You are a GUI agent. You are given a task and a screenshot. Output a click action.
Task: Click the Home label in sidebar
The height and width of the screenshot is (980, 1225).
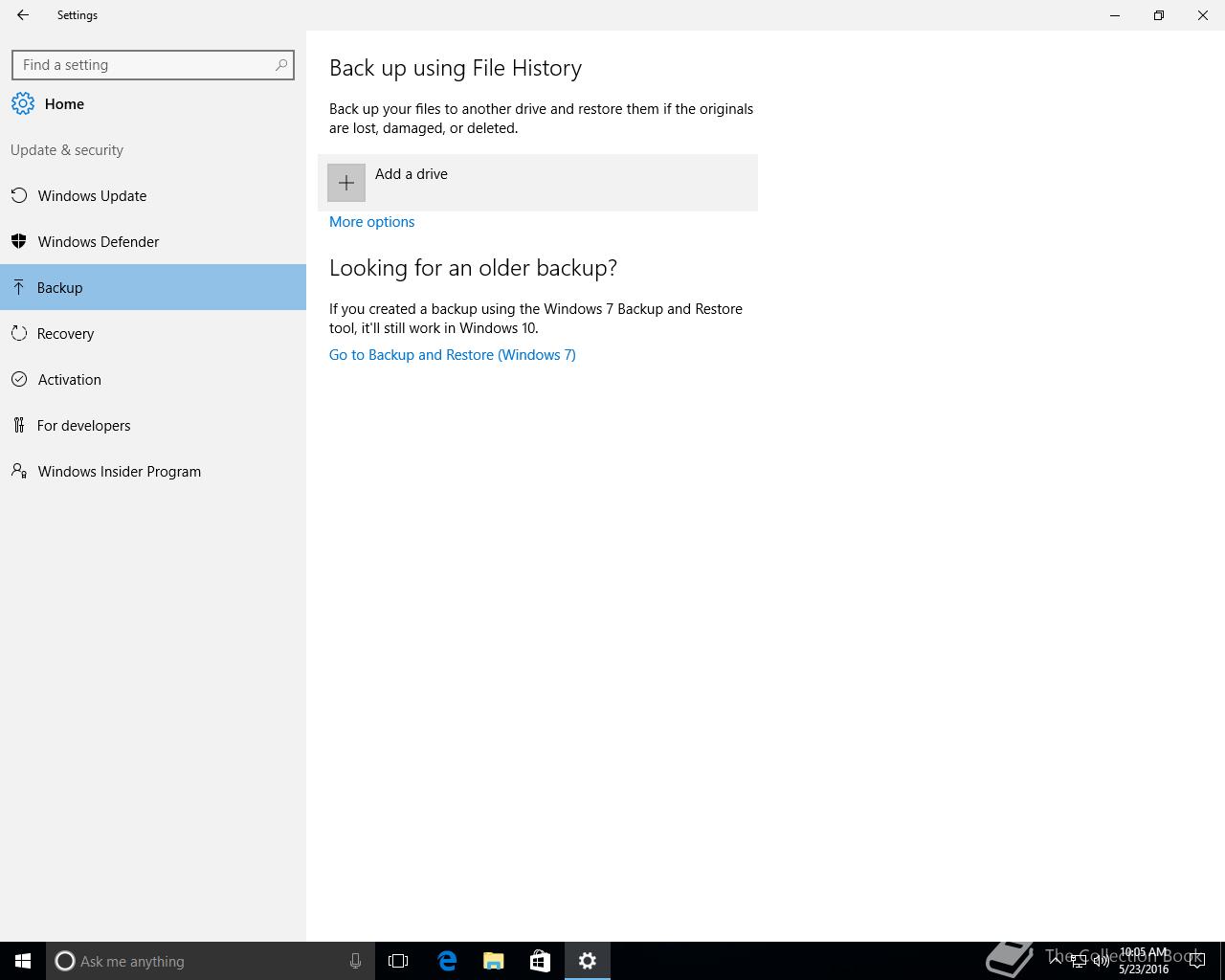[64, 104]
